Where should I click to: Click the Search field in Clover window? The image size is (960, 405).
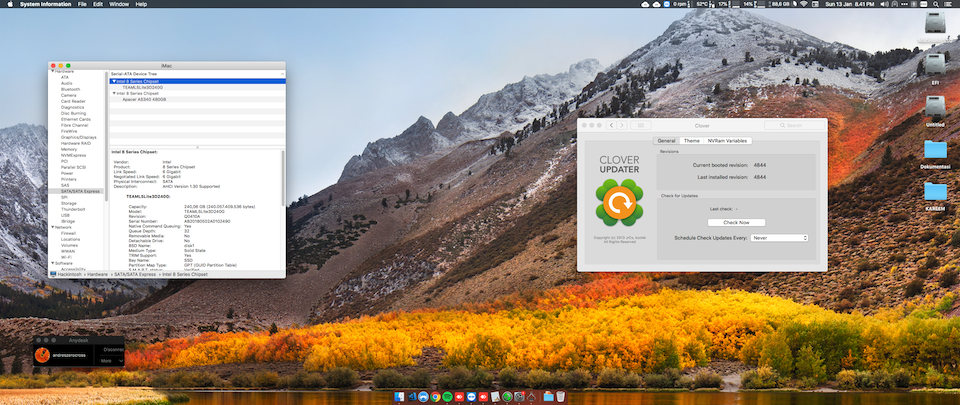(792, 125)
